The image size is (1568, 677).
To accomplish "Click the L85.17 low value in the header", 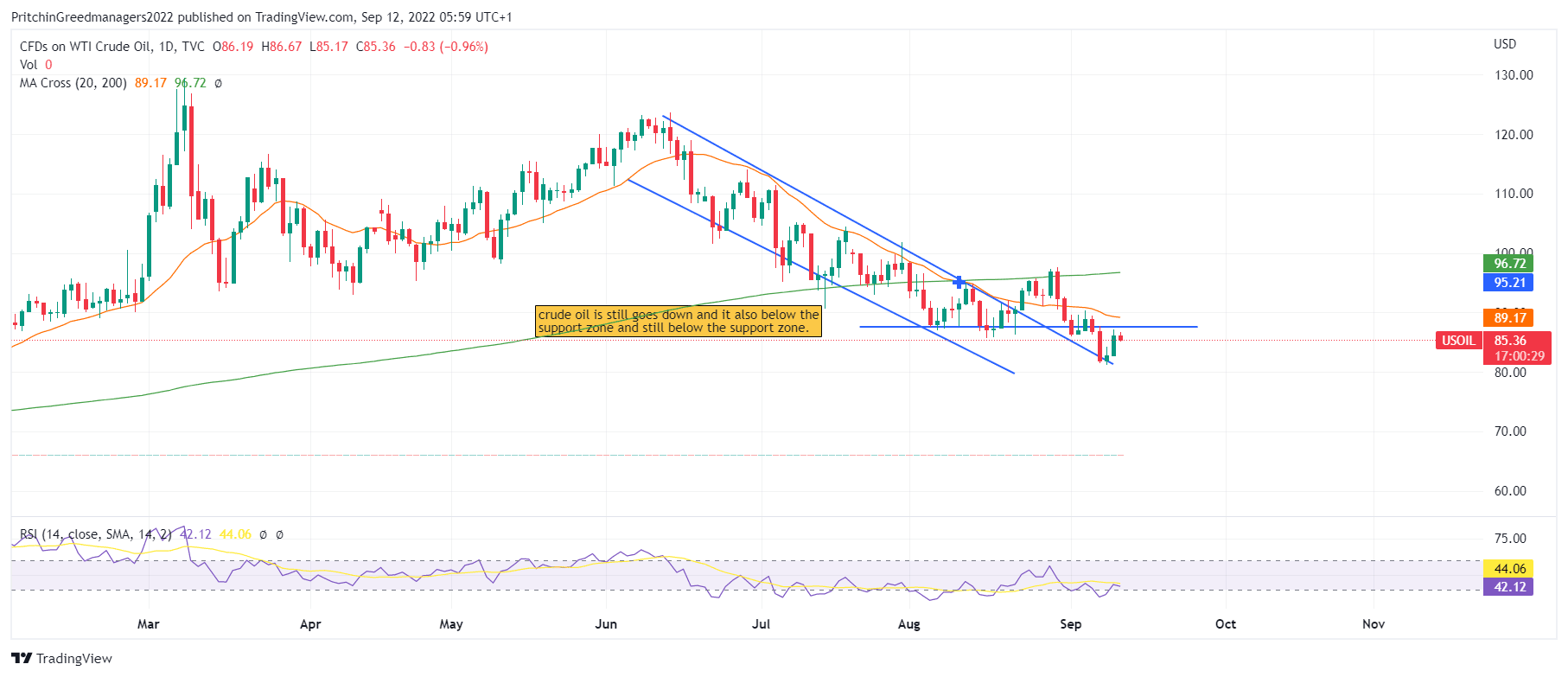I will [328, 47].
